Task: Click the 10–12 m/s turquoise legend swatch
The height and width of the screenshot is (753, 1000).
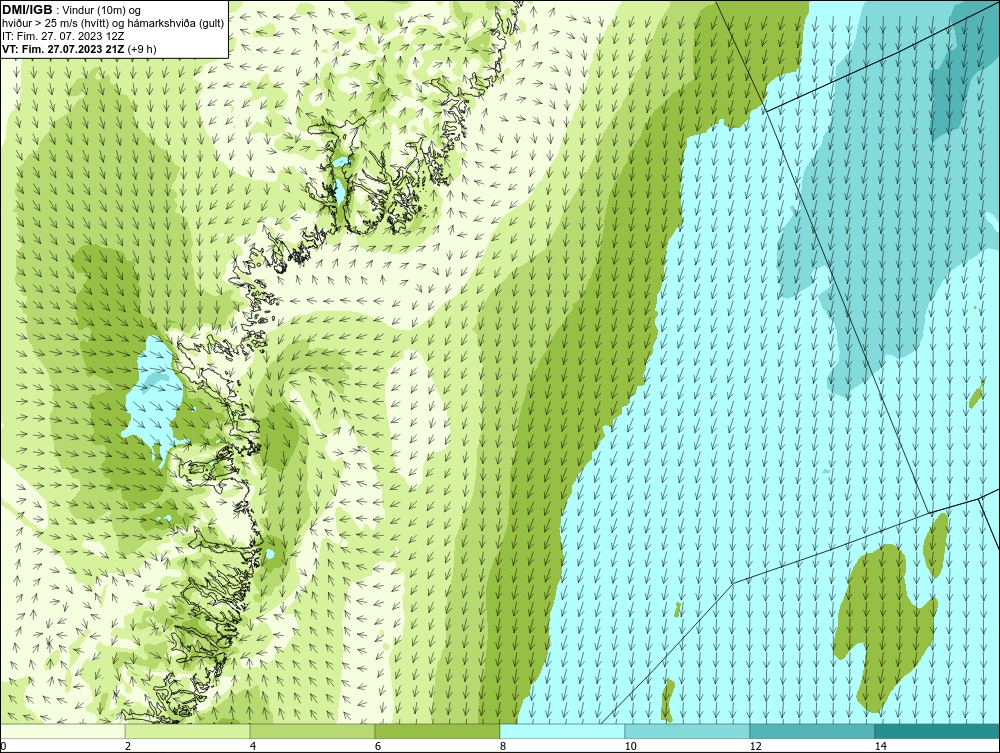Action: 688,731
